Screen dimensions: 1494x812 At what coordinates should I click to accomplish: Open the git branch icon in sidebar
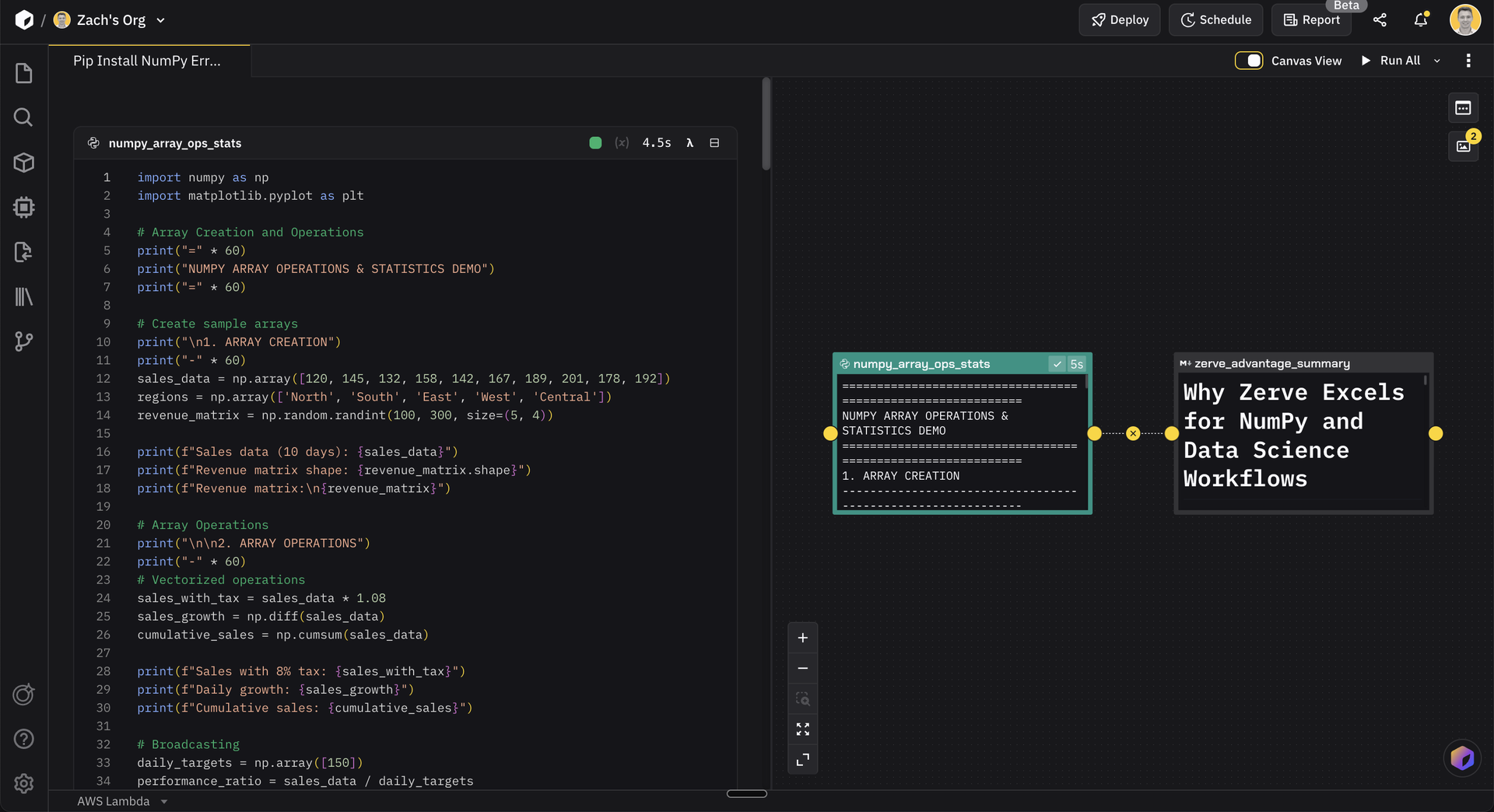coord(24,341)
